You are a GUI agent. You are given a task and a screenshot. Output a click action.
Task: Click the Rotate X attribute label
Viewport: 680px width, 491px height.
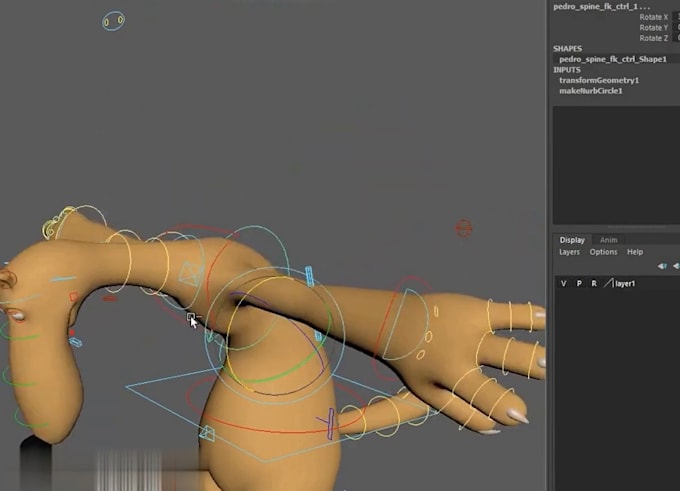tap(654, 17)
